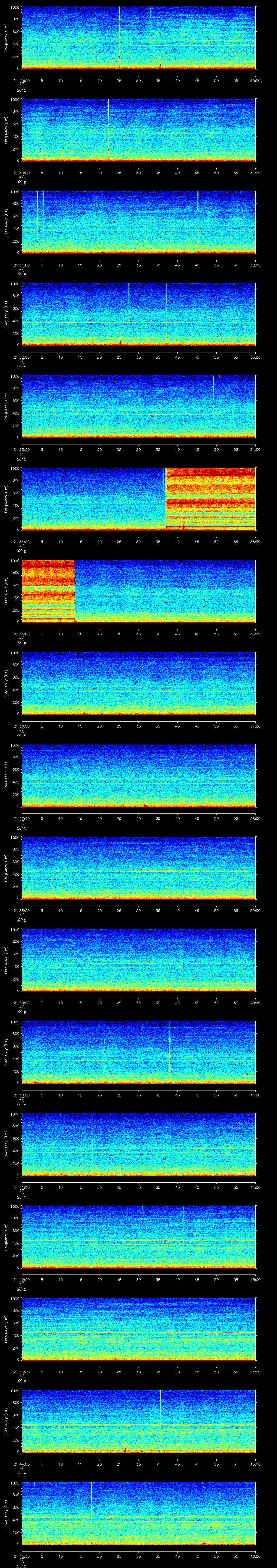Click the 21:33:00 start time label
This screenshot has height=1568, width=277.
[21, 449]
